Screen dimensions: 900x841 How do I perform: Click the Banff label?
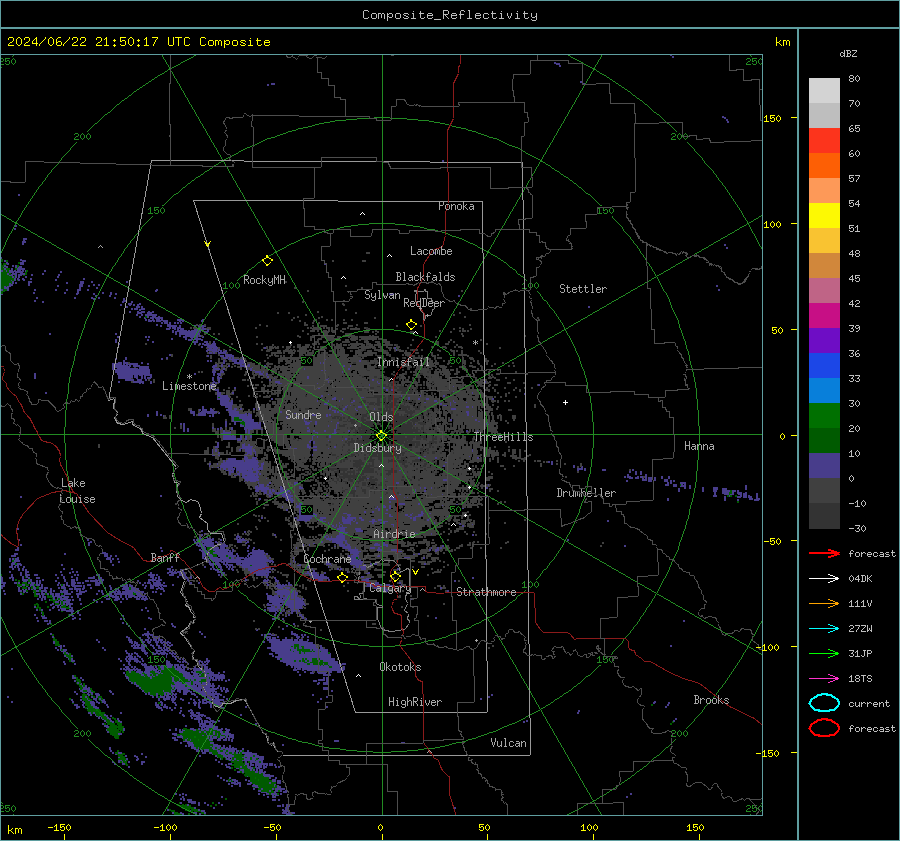pyautogui.click(x=165, y=558)
